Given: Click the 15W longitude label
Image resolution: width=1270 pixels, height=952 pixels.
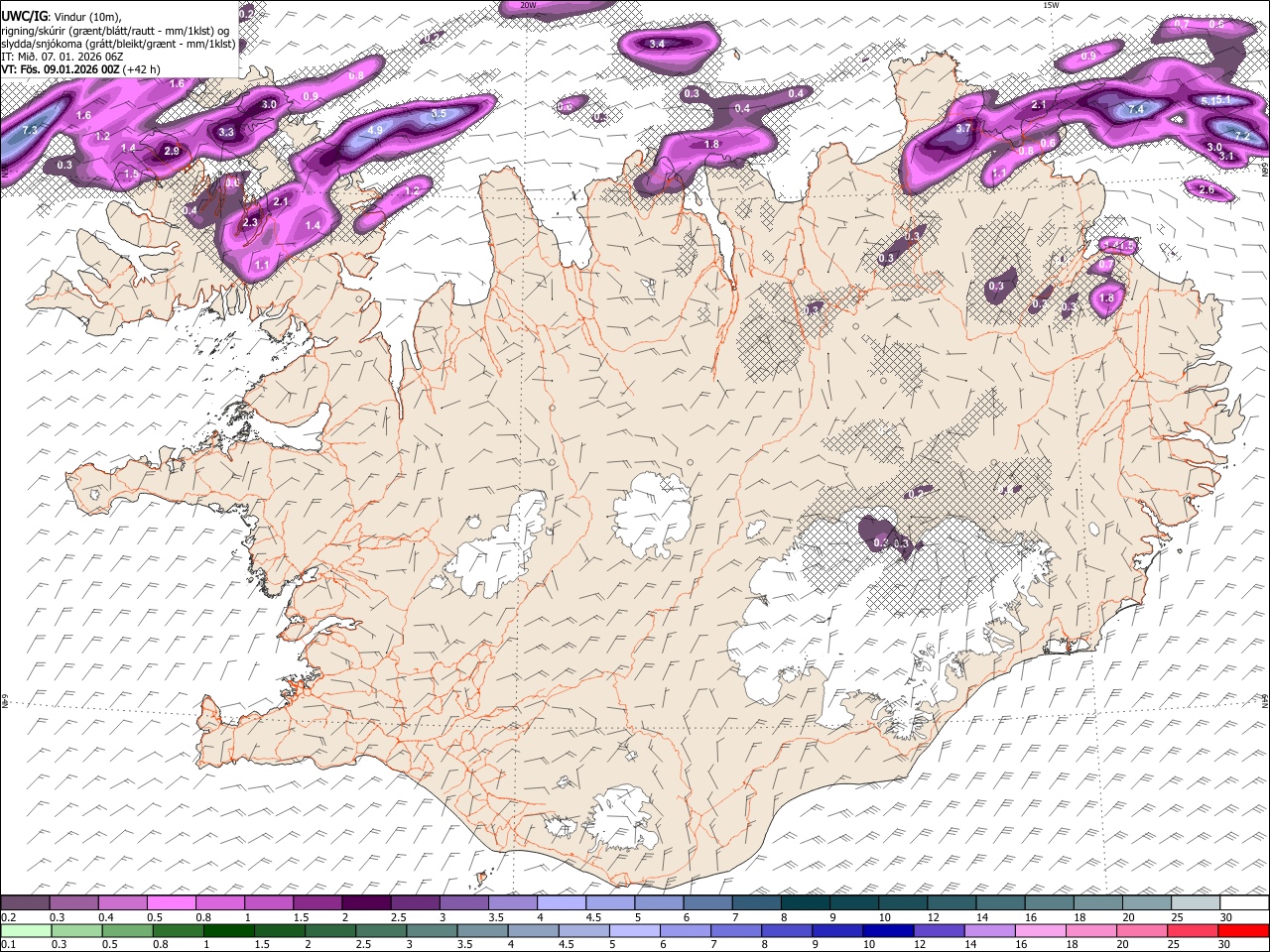Looking at the screenshot, I should [1051, 5].
